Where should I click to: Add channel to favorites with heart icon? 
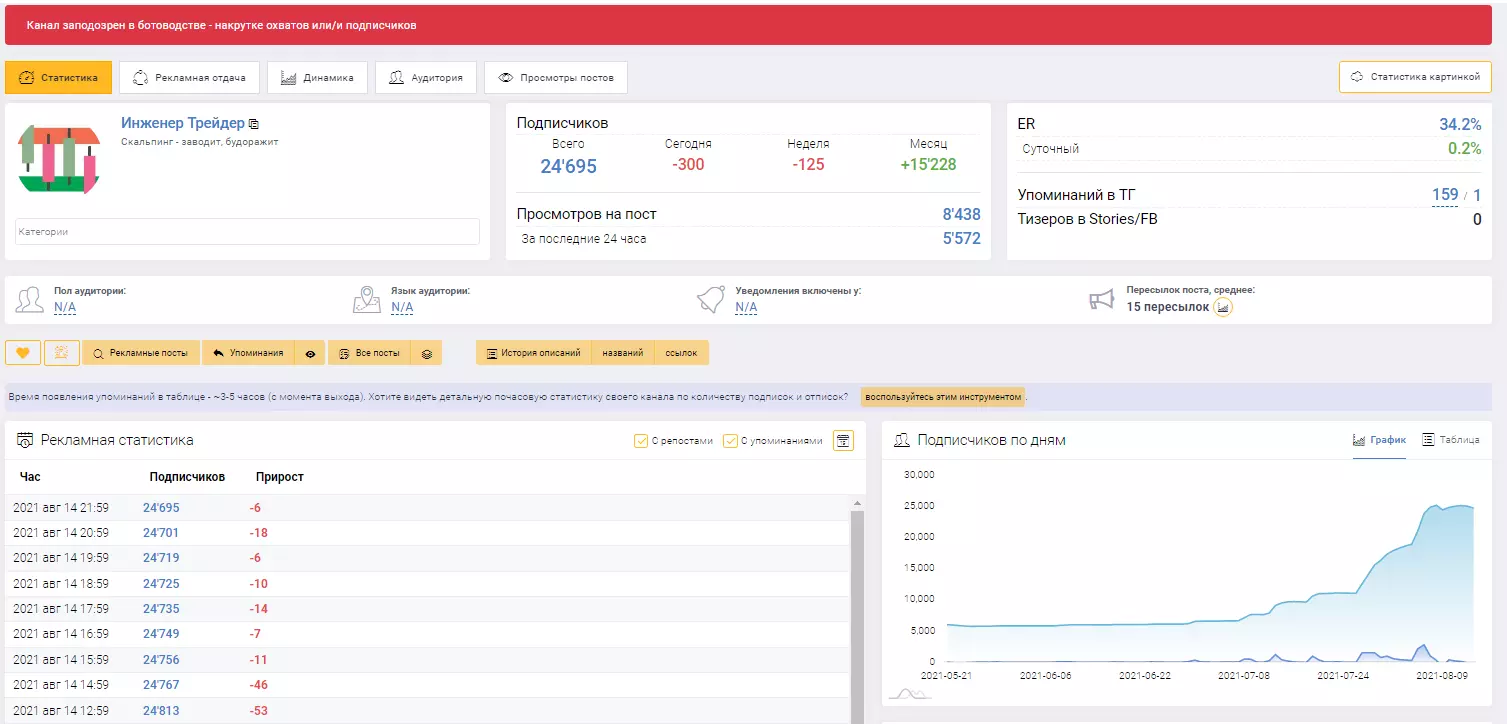(23, 353)
